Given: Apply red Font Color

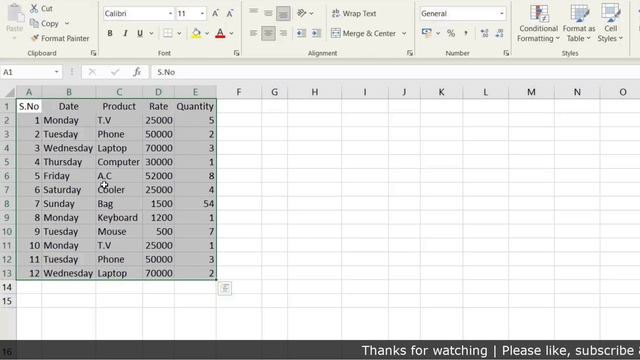Looking at the screenshot, I should [220, 33].
